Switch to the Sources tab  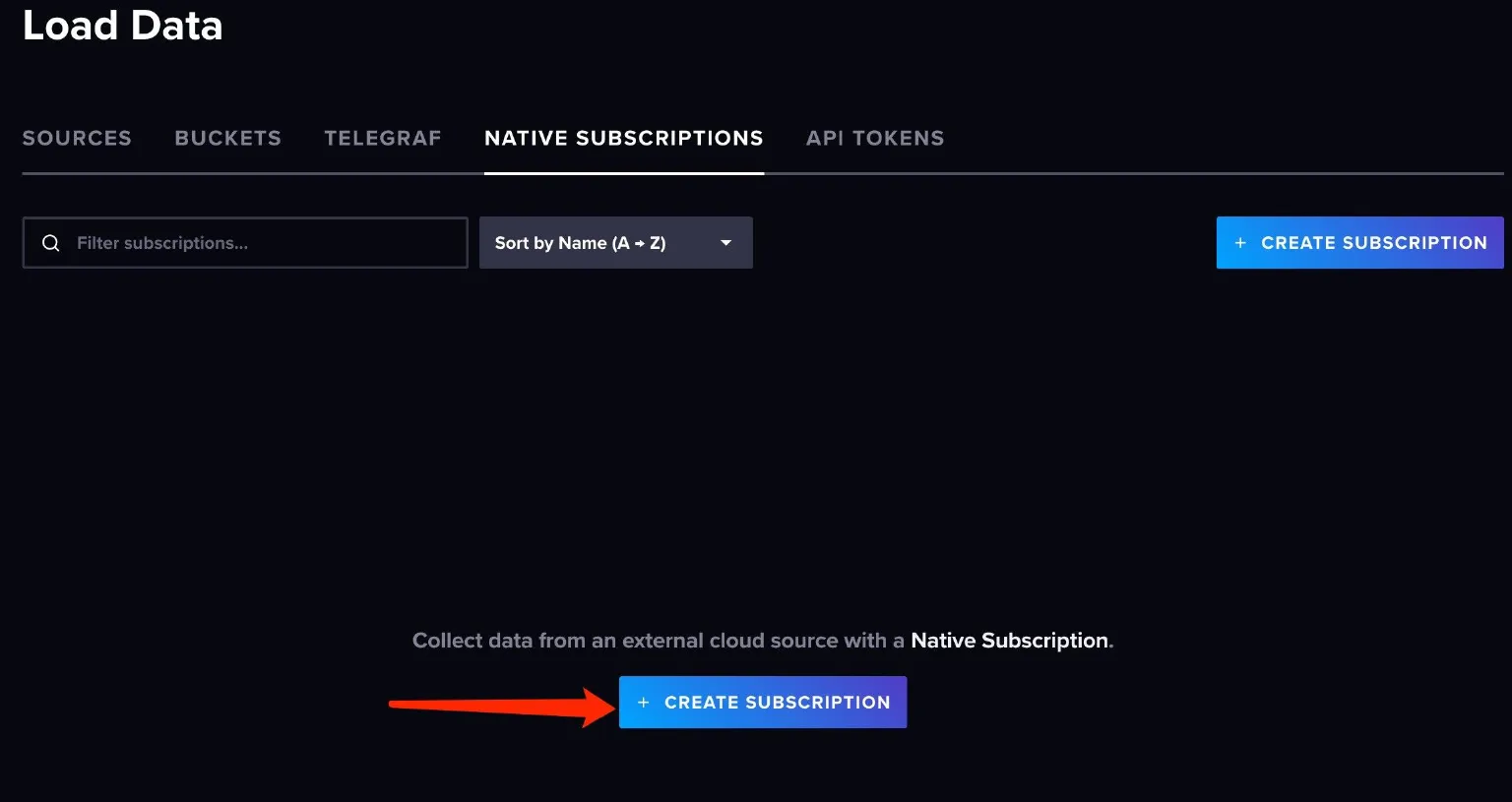(77, 138)
